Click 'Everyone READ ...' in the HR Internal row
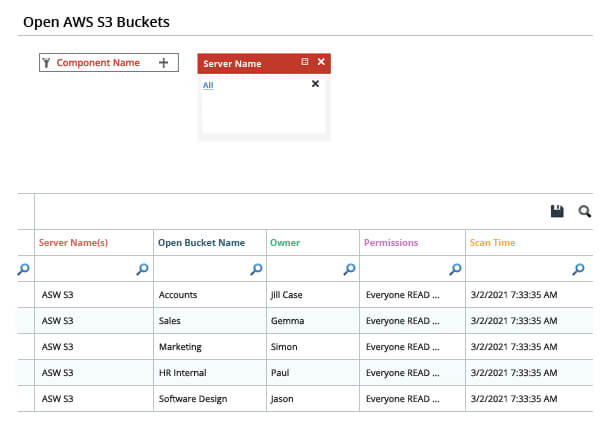The height and width of the screenshot is (430, 612). 402,373
